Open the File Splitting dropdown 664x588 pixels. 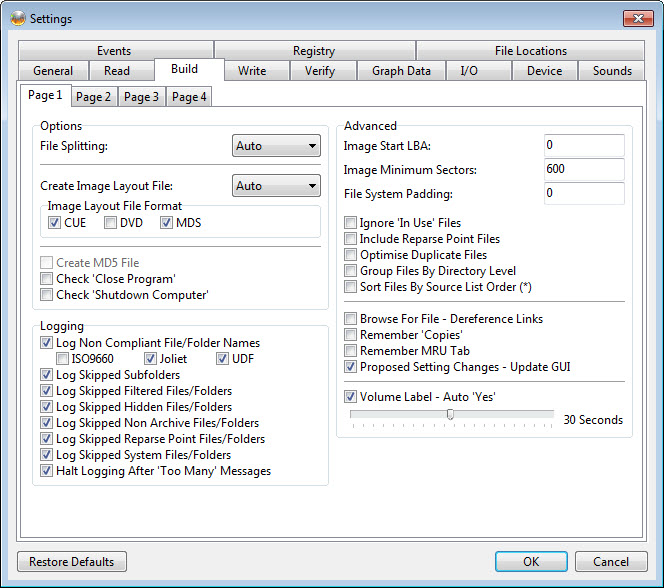[276, 146]
